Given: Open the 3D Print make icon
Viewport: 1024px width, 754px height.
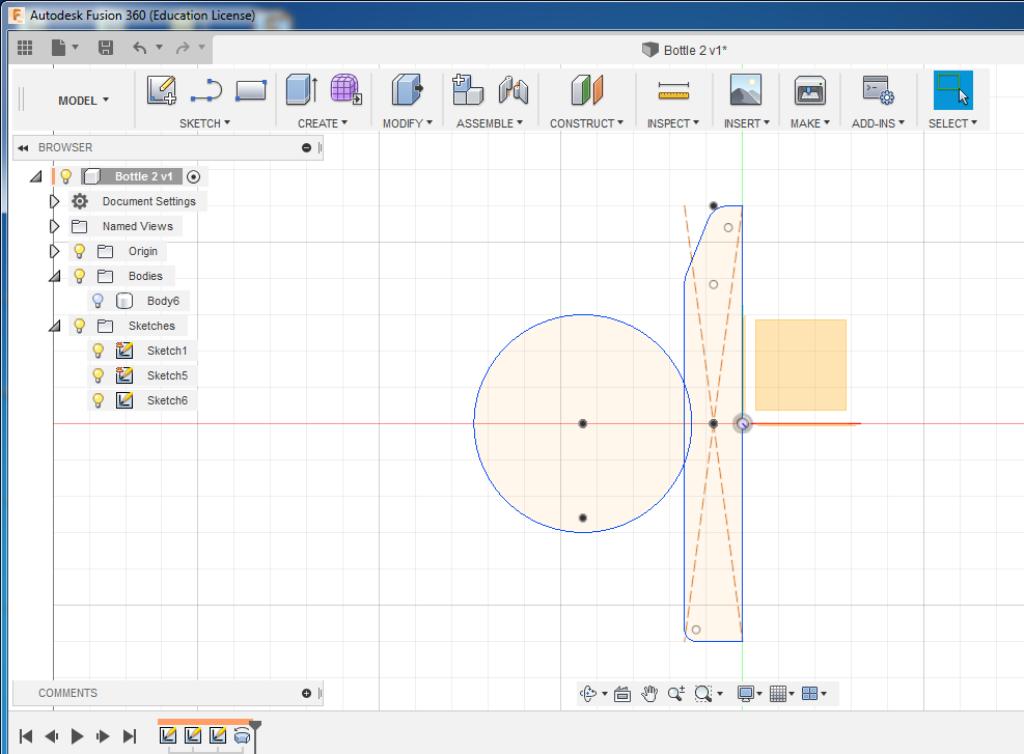Looking at the screenshot, I should (x=809, y=91).
